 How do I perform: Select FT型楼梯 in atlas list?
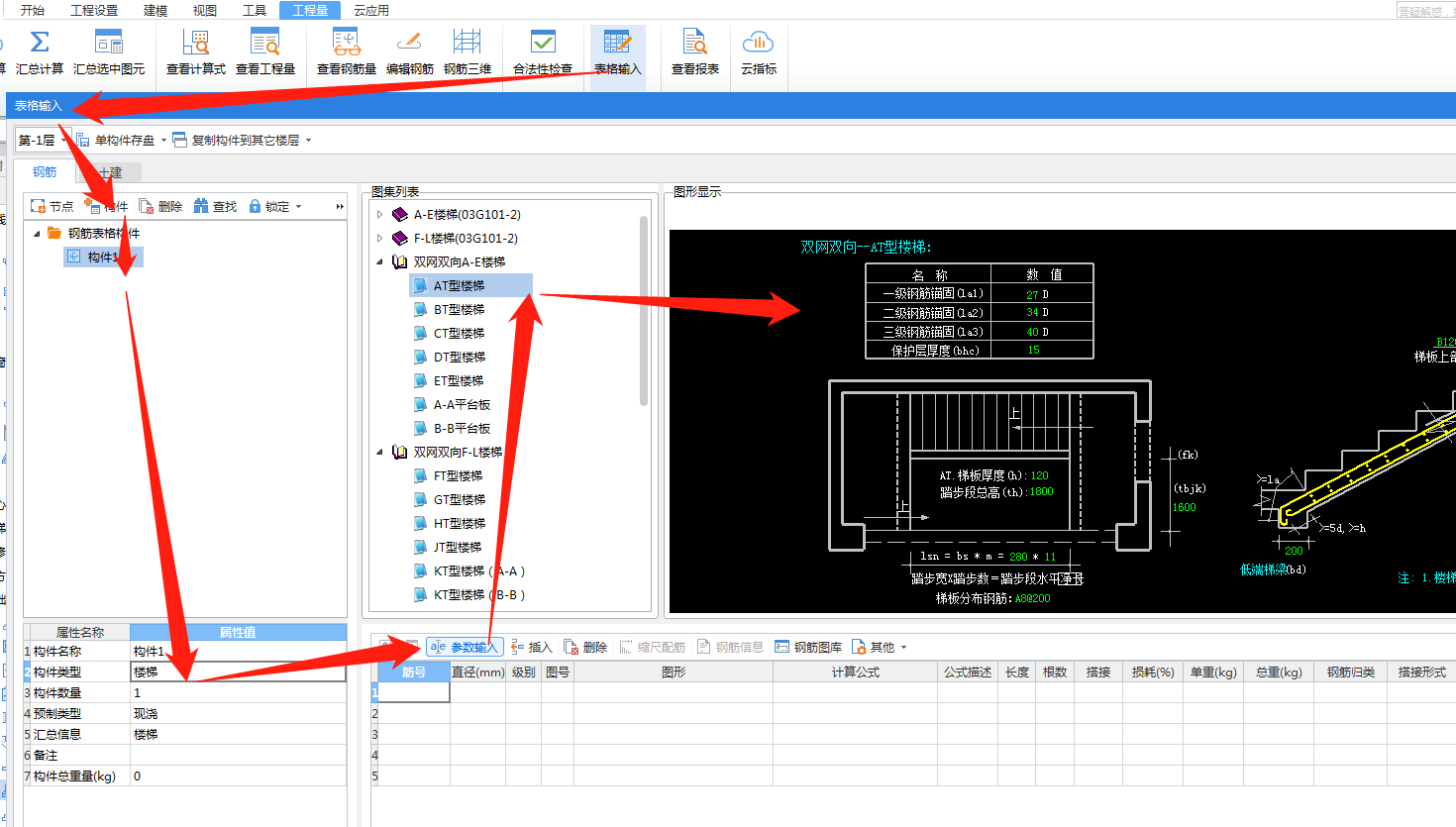point(459,475)
